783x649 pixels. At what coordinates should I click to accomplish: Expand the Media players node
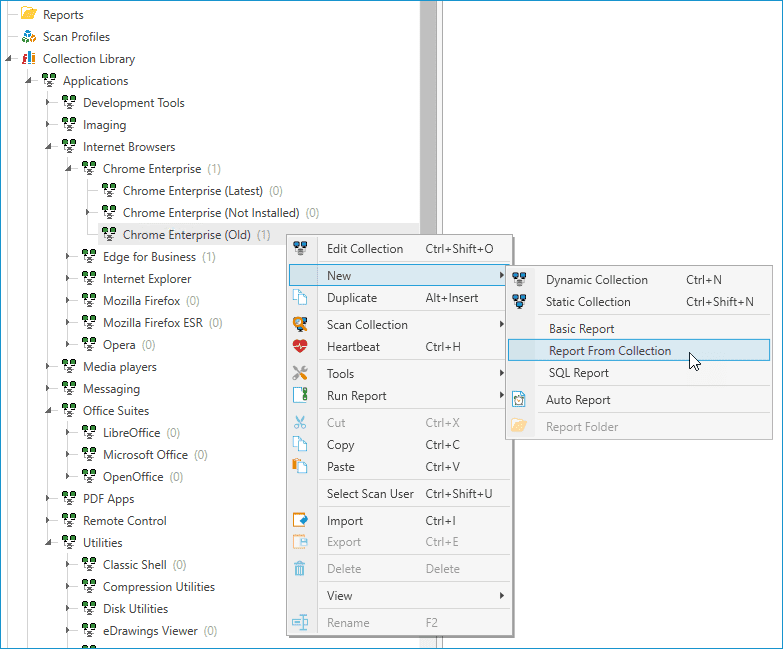point(48,366)
